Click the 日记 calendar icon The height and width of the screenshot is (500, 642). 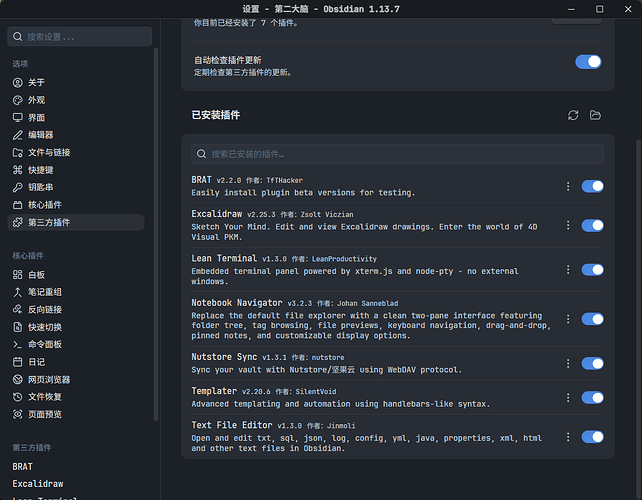[18, 362]
